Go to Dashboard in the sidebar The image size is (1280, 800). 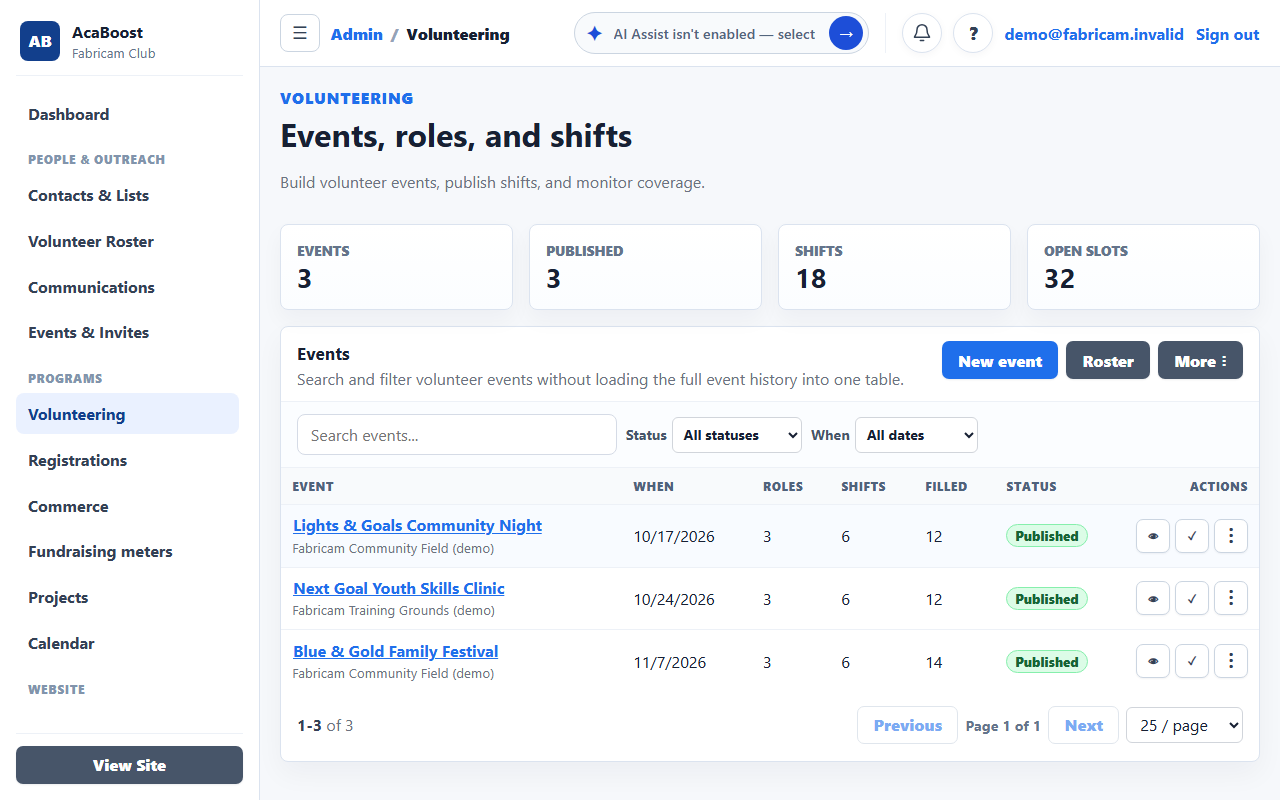pos(127,114)
